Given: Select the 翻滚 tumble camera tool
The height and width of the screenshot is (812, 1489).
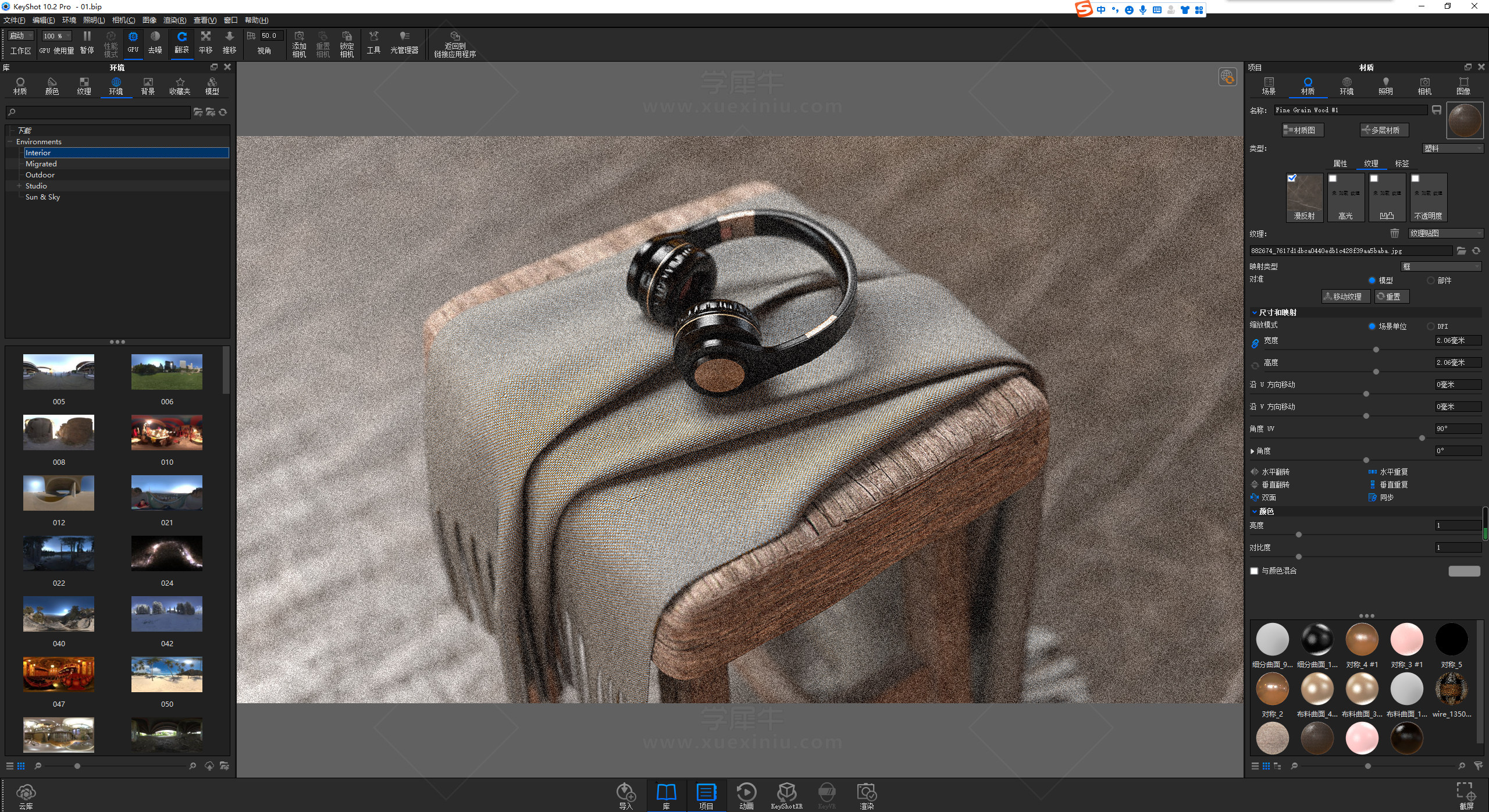Looking at the screenshot, I should 181,43.
